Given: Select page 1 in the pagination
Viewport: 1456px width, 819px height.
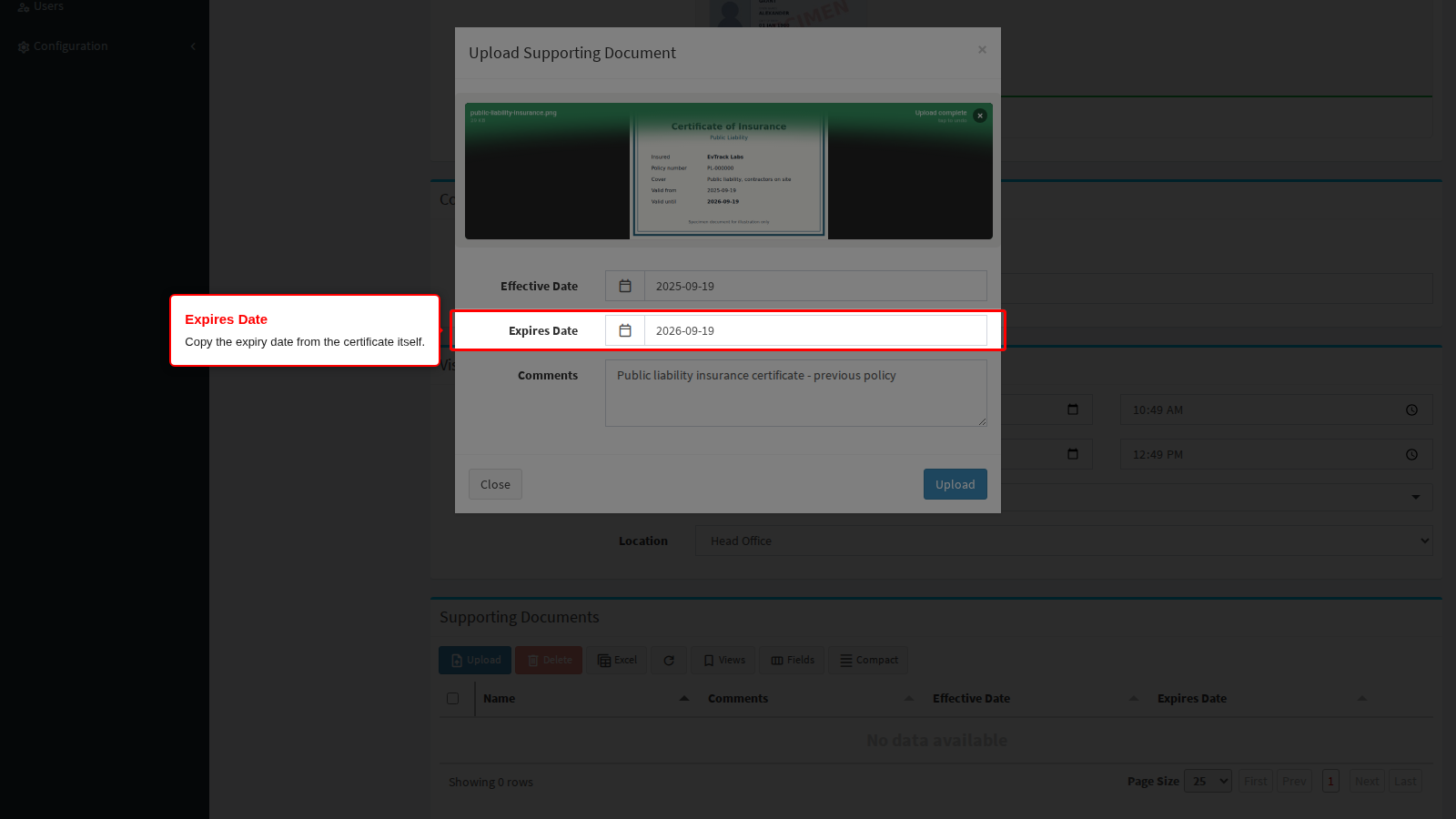Looking at the screenshot, I should coord(1330,781).
